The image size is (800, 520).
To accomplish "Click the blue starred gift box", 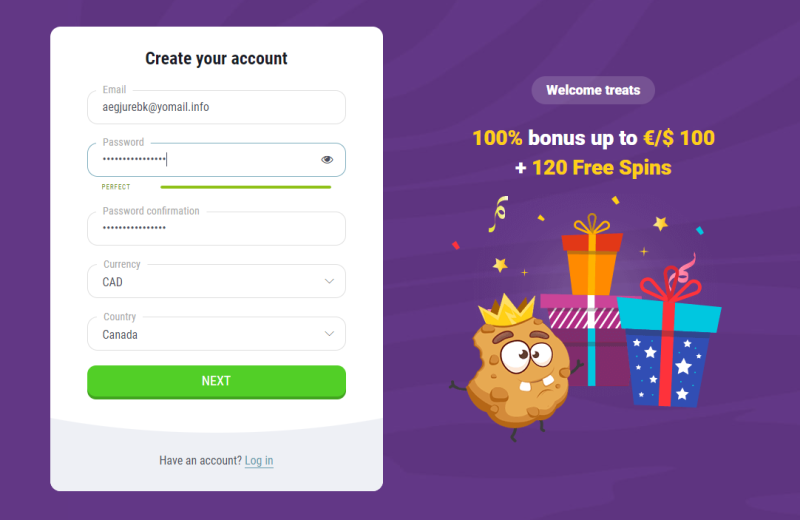I will pos(667,358).
